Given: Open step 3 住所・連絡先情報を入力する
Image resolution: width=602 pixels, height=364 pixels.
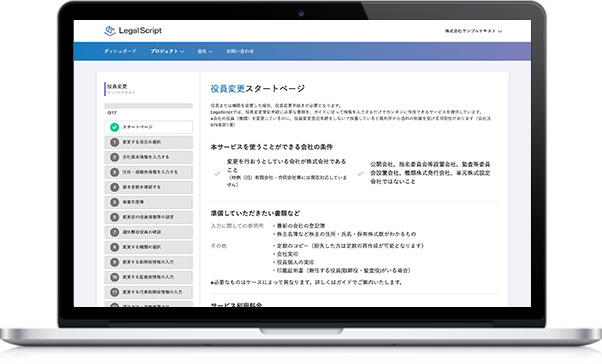Looking at the screenshot, I should [149, 172].
